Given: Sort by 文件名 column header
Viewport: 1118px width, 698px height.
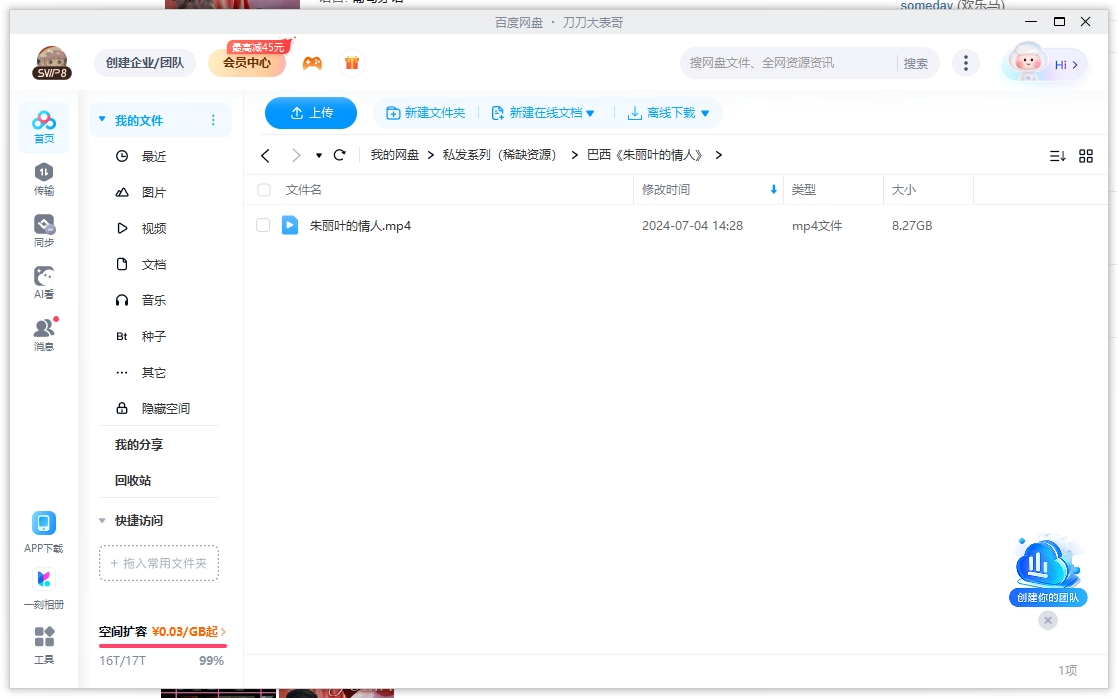Looking at the screenshot, I should coord(304,190).
